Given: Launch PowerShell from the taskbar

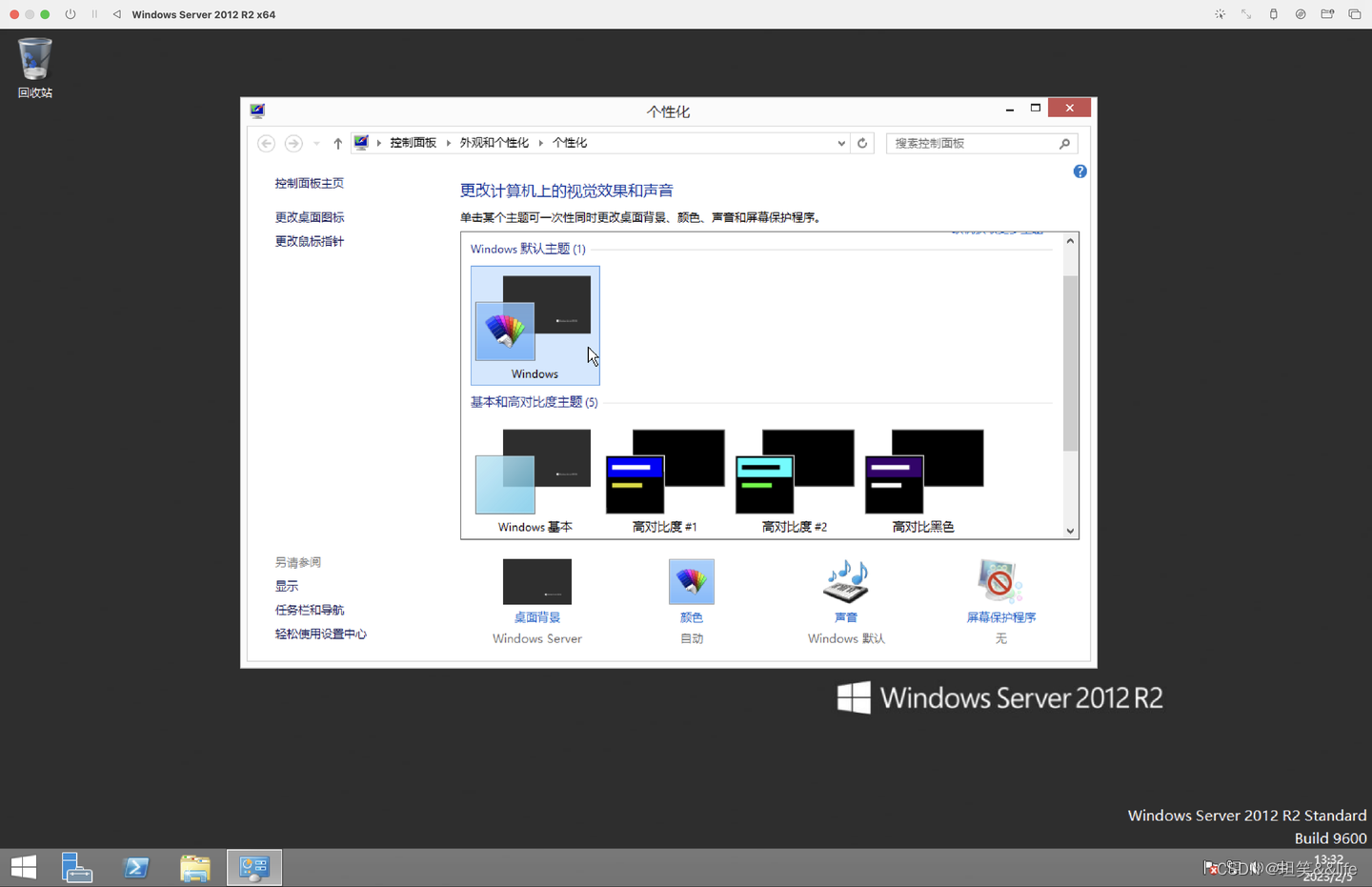Looking at the screenshot, I should coord(136,867).
